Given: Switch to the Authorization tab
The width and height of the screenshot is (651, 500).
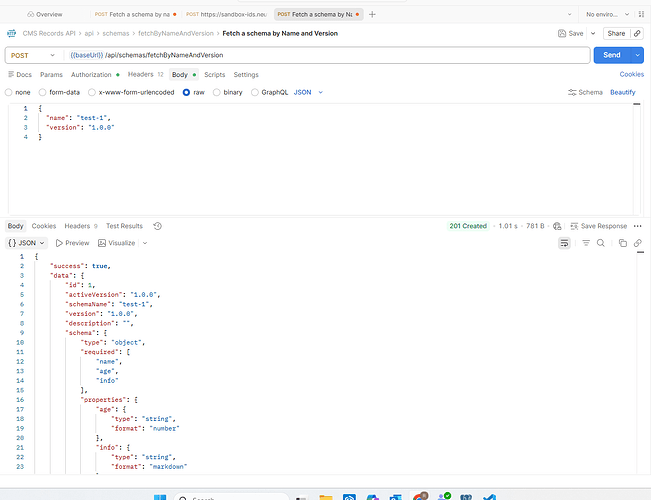Looking at the screenshot, I should click(x=95, y=75).
